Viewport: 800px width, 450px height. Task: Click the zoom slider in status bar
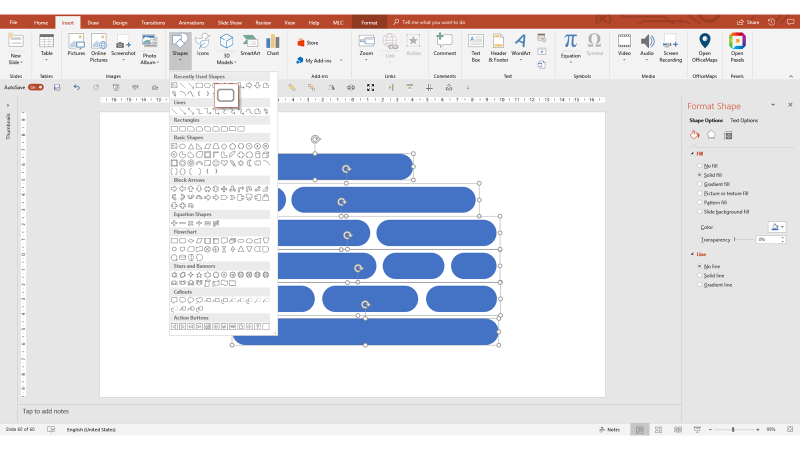[733, 430]
